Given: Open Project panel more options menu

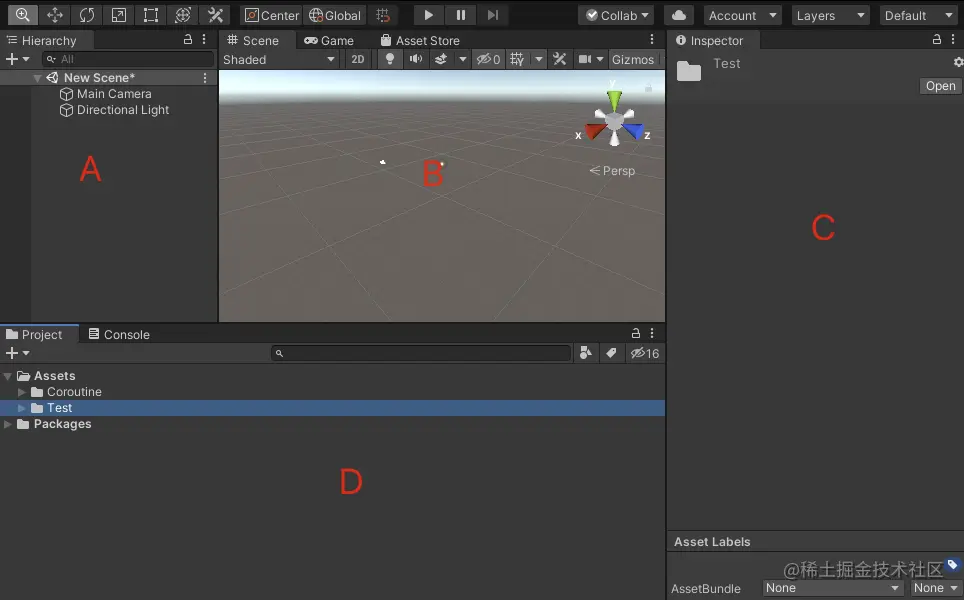Looking at the screenshot, I should [652, 333].
